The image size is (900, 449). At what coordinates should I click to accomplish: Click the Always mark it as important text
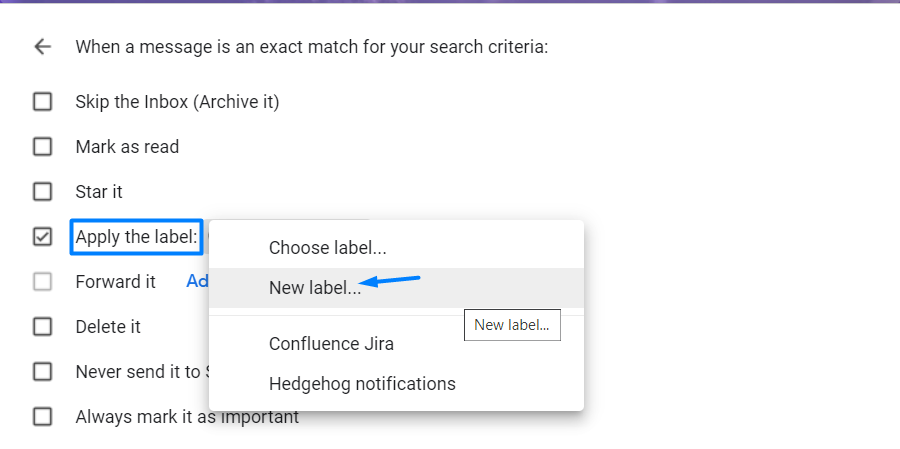pyautogui.click(x=187, y=417)
